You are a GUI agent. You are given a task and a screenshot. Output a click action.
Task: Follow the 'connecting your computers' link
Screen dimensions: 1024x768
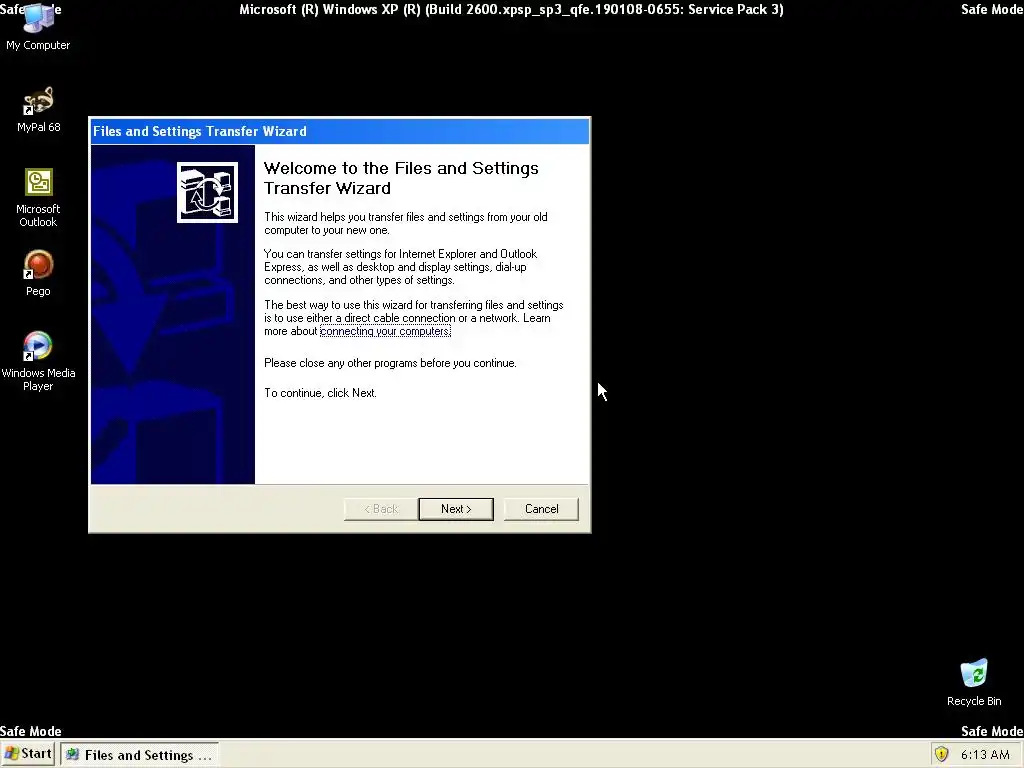385,331
